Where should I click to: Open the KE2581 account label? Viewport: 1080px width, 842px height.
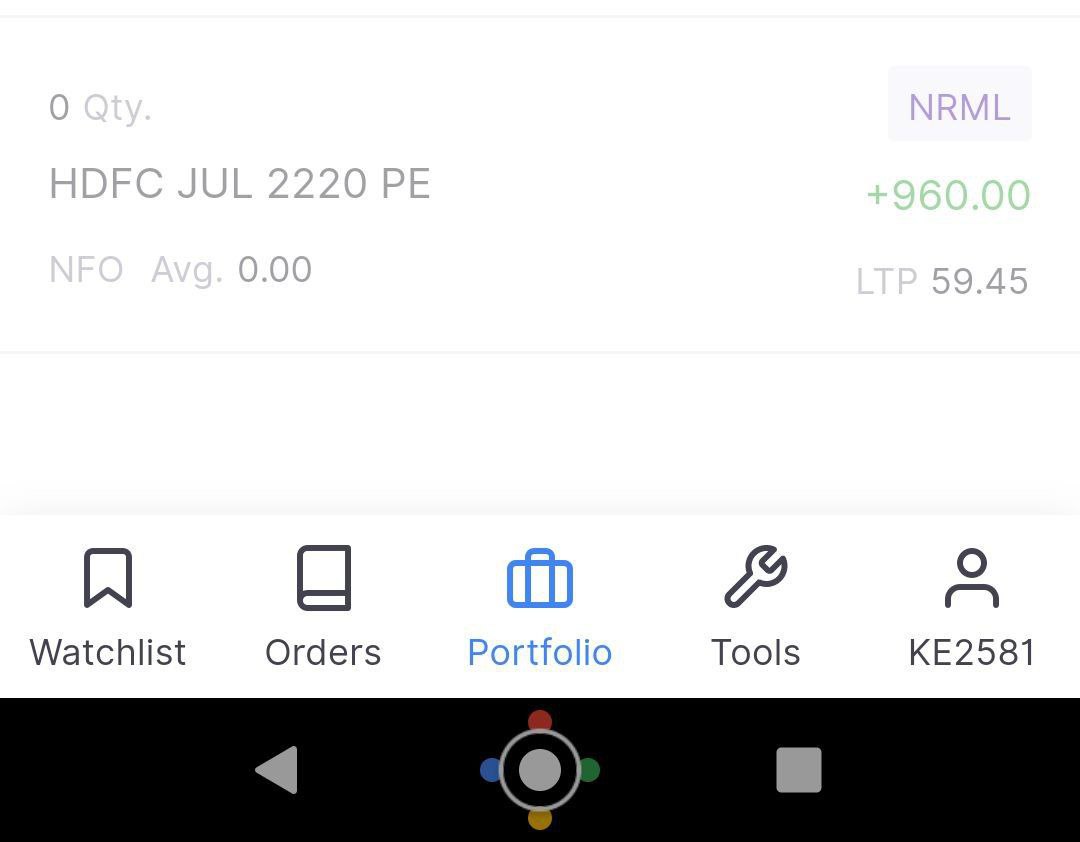(971, 652)
